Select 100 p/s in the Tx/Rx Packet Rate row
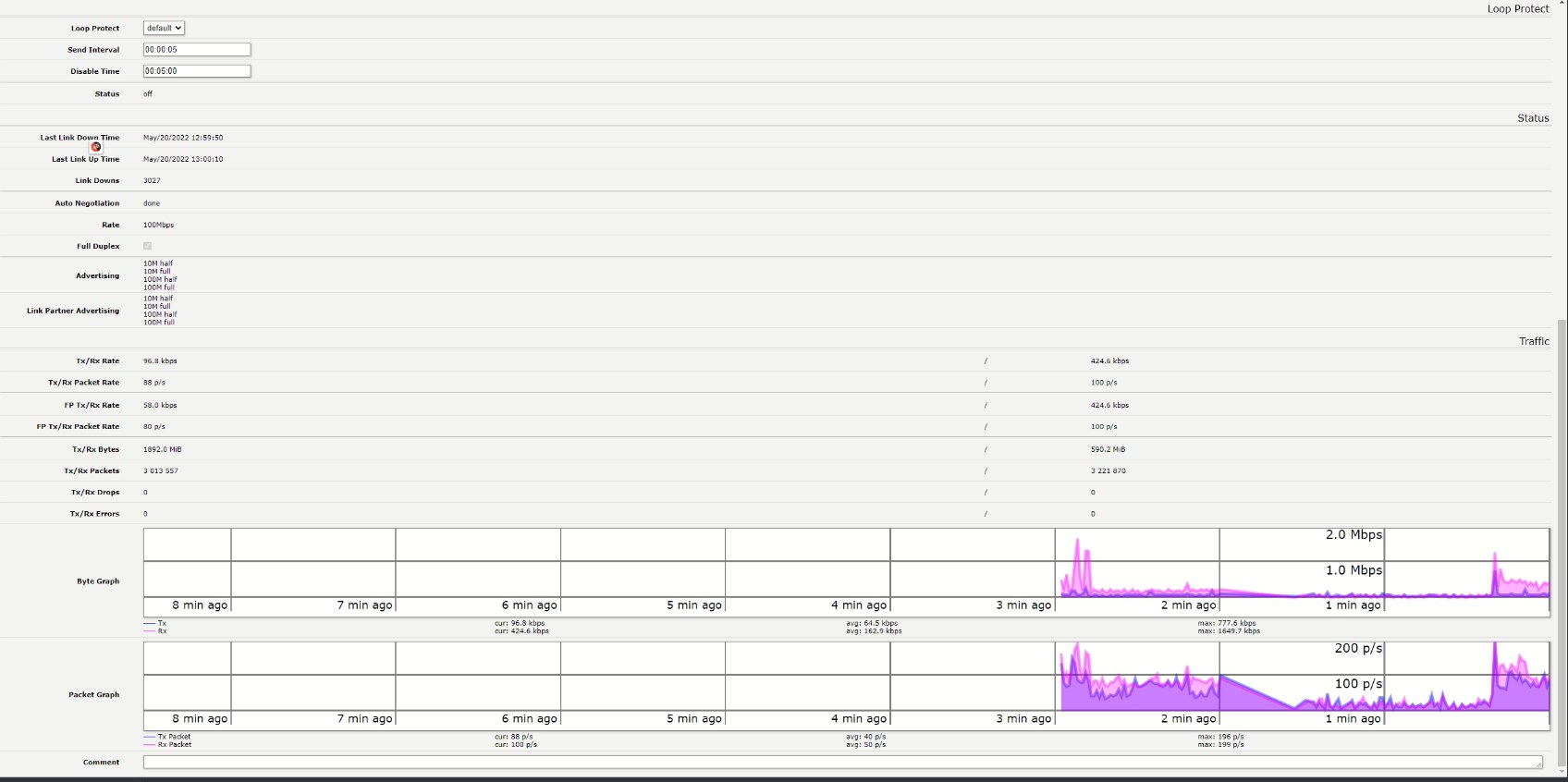The image size is (1568, 782). coord(1104,383)
